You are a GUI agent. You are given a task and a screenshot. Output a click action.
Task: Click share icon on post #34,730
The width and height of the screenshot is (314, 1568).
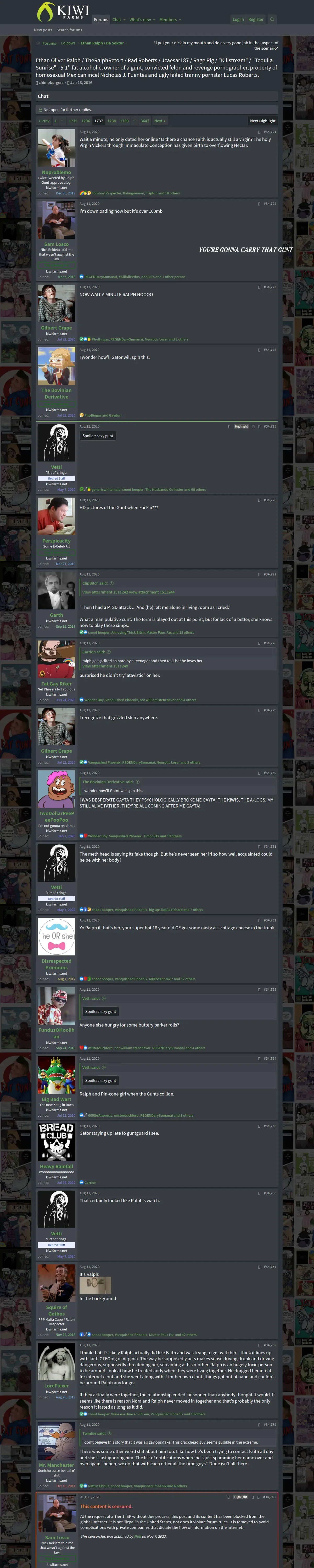(x=259, y=773)
